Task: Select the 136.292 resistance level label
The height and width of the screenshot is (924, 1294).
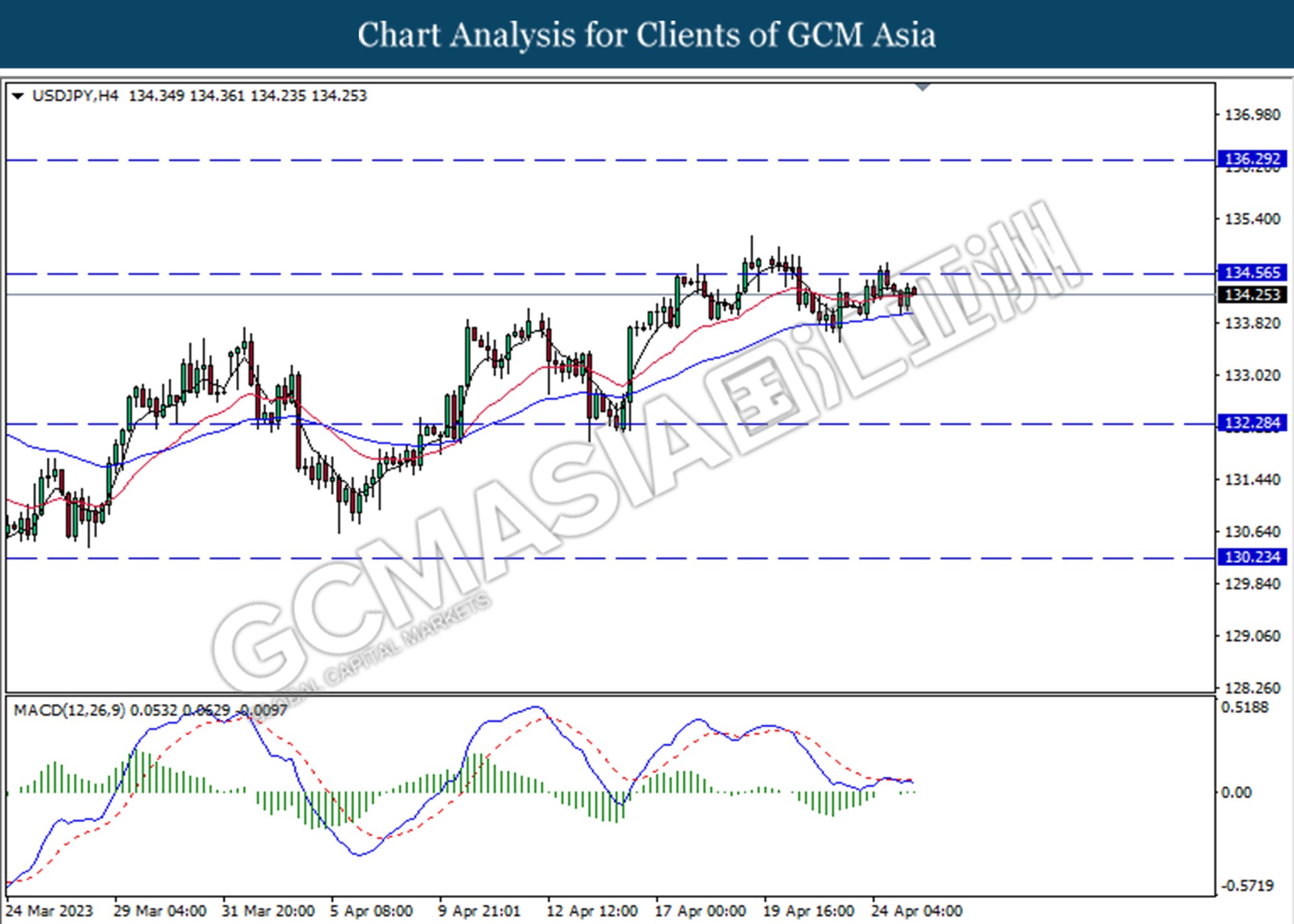Action: click(x=1252, y=159)
